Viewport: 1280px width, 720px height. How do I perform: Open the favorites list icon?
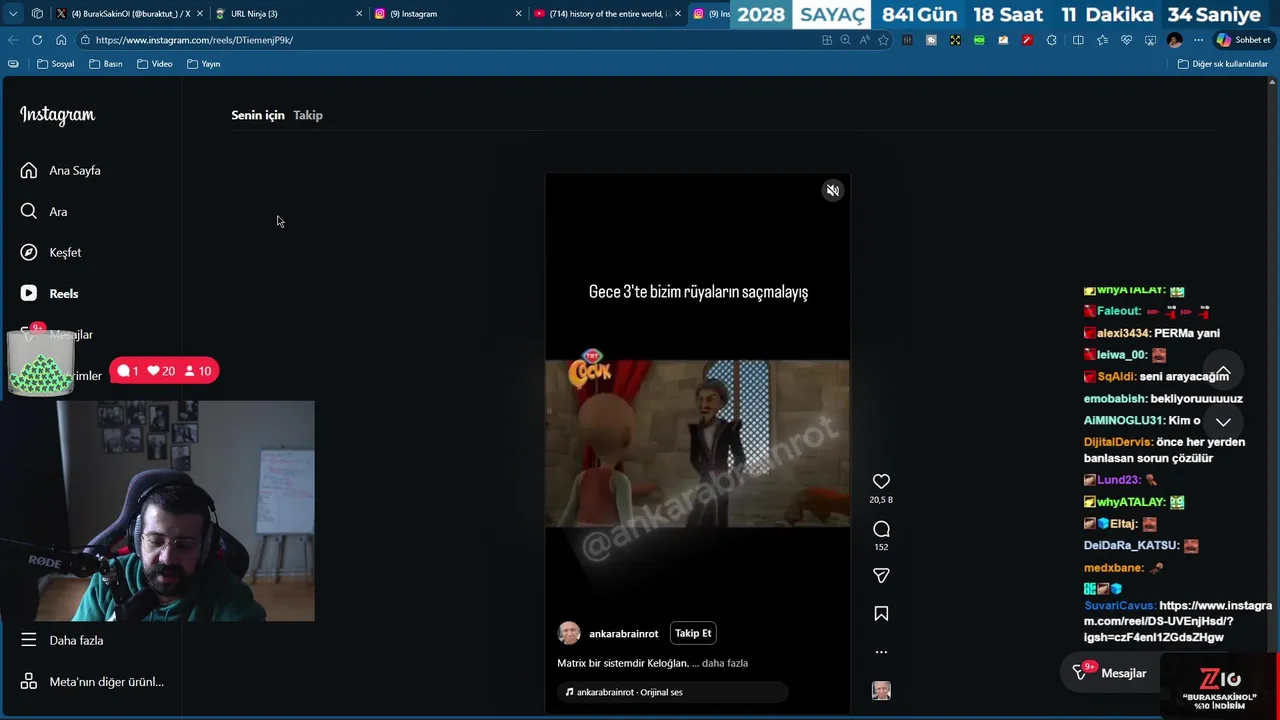(1102, 40)
